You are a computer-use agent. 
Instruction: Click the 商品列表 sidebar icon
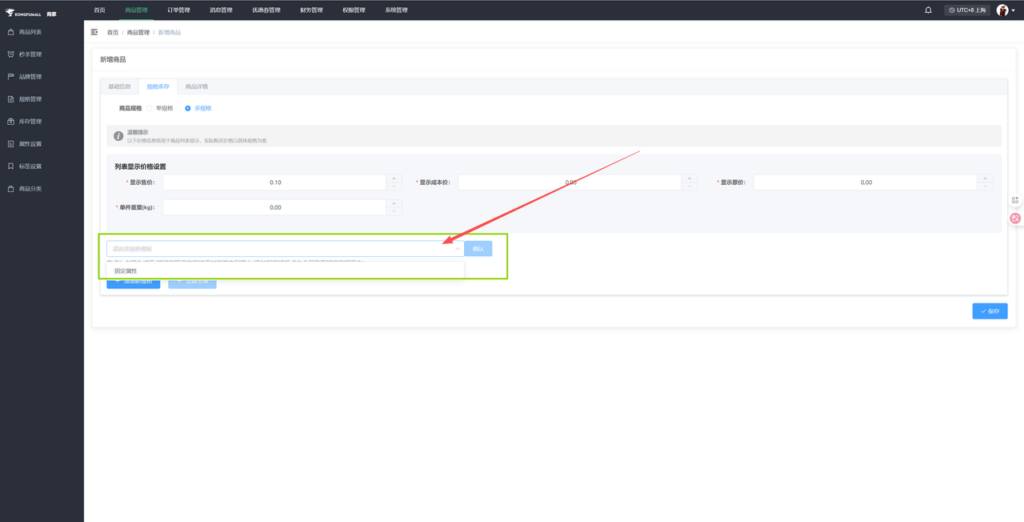tap(11, 32)
